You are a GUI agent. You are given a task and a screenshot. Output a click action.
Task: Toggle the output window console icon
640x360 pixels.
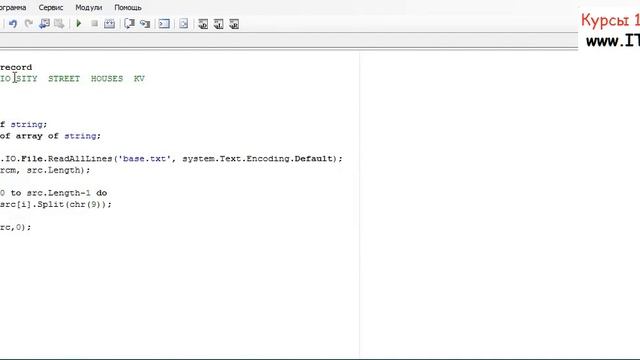click(x=164, y=24)
